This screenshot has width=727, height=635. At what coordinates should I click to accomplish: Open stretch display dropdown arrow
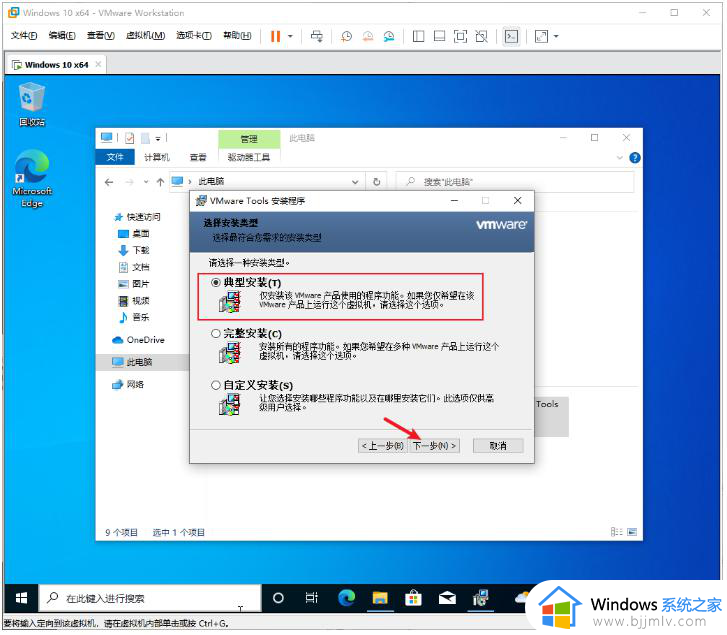click(556, 36)
